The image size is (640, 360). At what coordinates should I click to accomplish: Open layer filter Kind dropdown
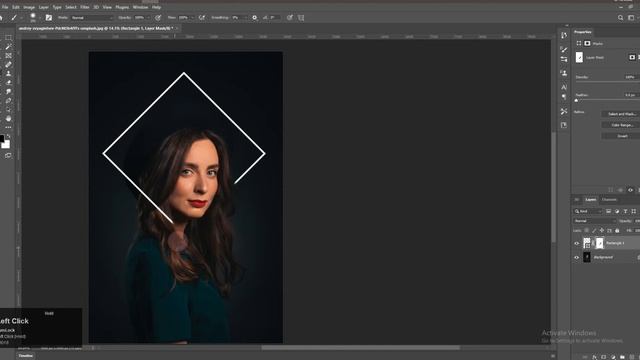(588, 211)
